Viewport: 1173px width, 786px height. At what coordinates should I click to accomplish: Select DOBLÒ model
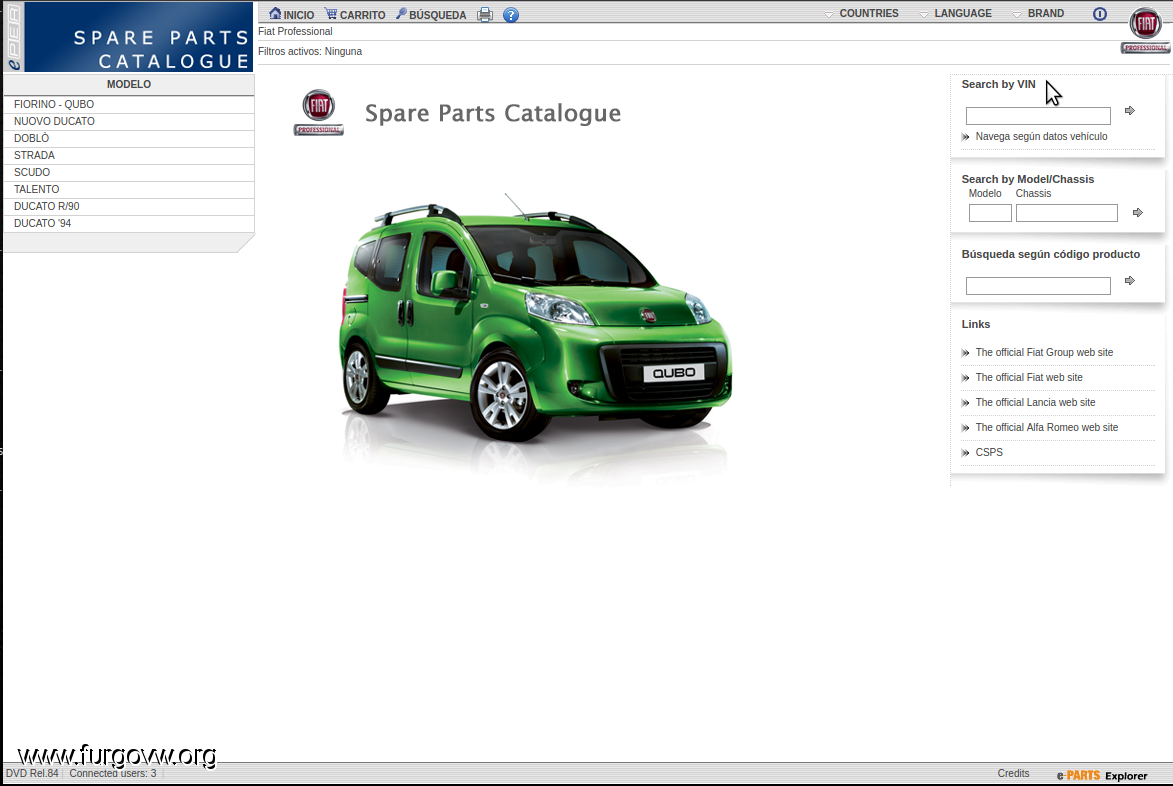coord(129,138)
